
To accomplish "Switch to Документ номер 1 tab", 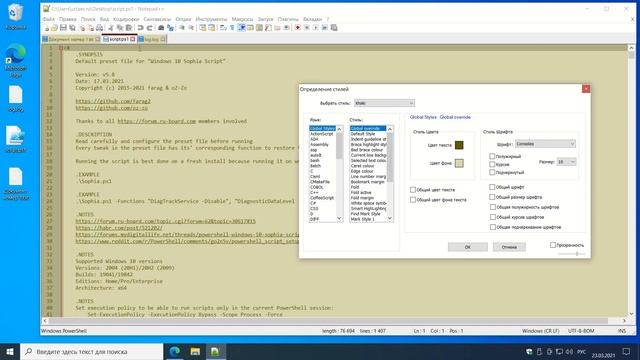I will click(x=71, y=39).
